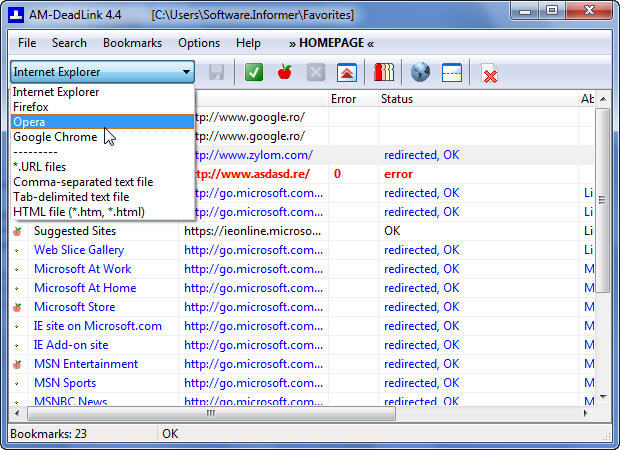This screenshot has height=450, width=620.
Task: Click the vertical scrollbar up arrow
Action: click(x=603, y=99)
